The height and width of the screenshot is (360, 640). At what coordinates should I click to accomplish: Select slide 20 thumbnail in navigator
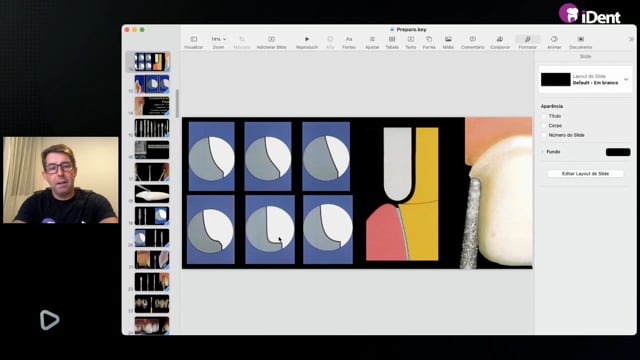click(x=152, y=238)
